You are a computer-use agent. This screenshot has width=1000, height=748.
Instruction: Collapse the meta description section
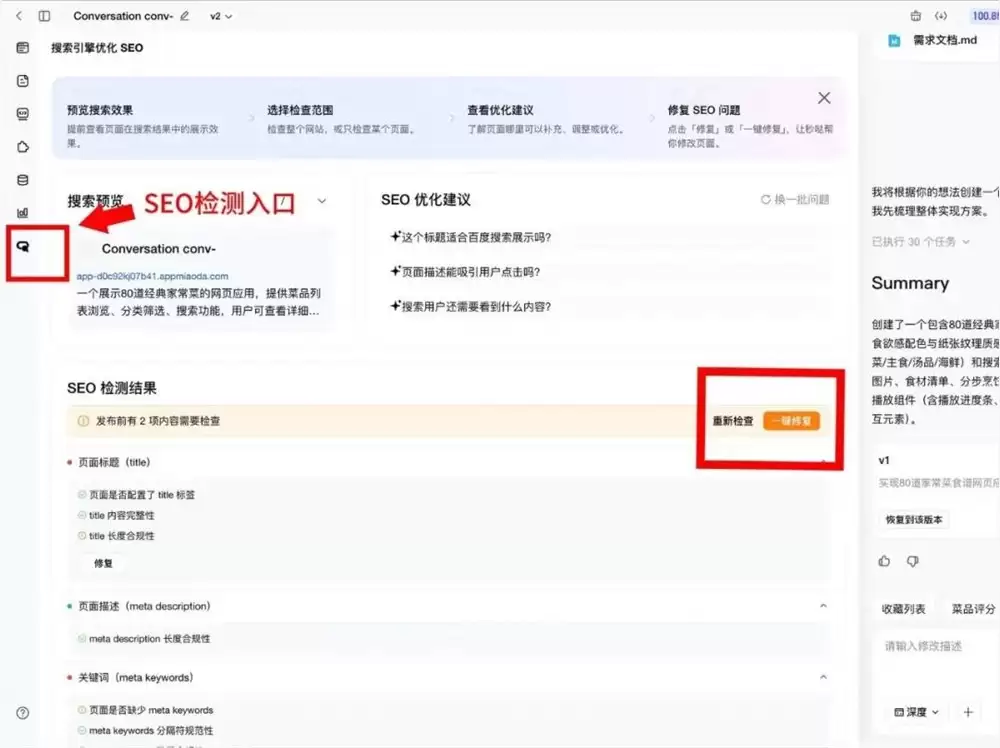[x=823, y=606]
